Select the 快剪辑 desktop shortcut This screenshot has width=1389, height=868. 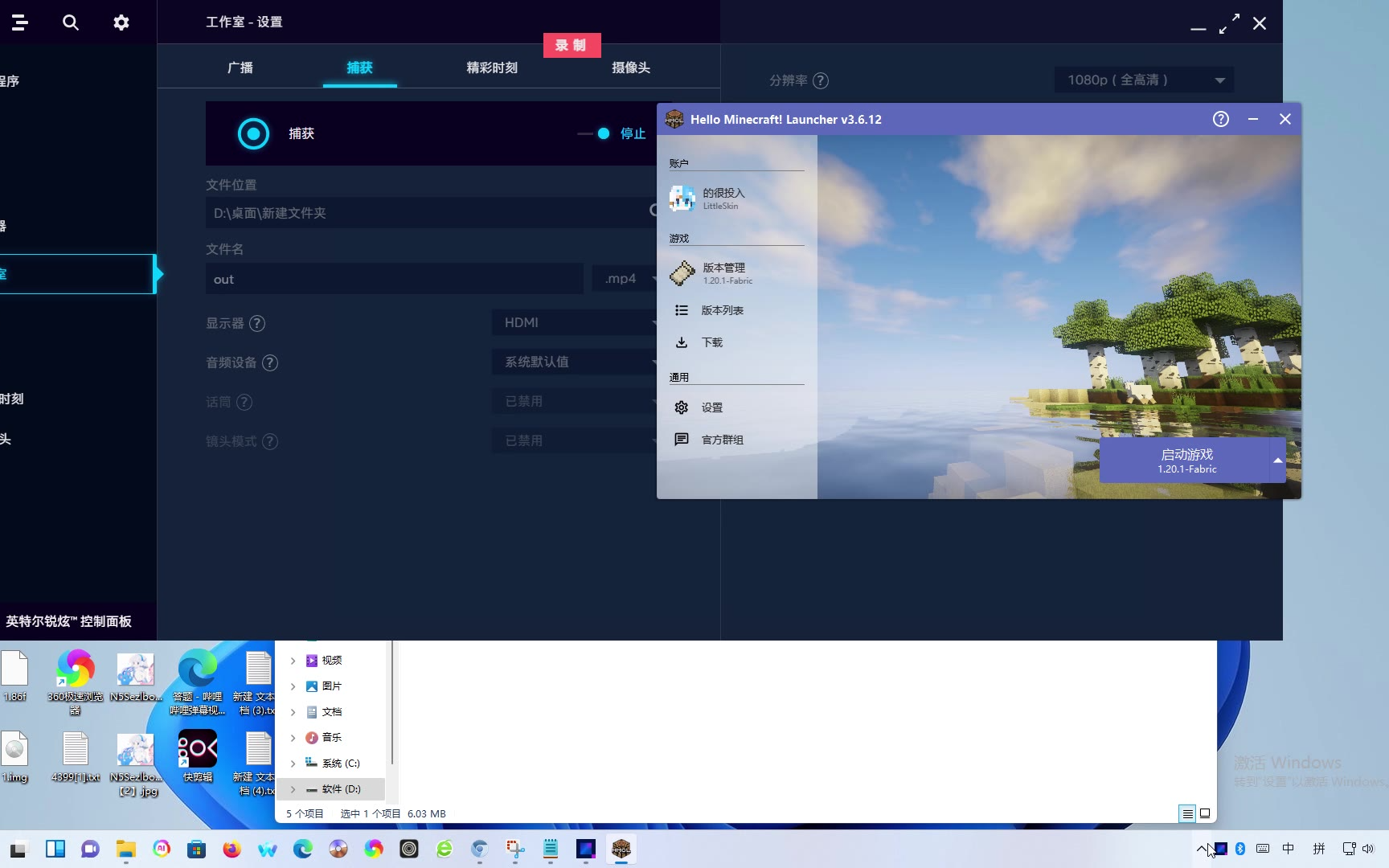click(198, 756)
